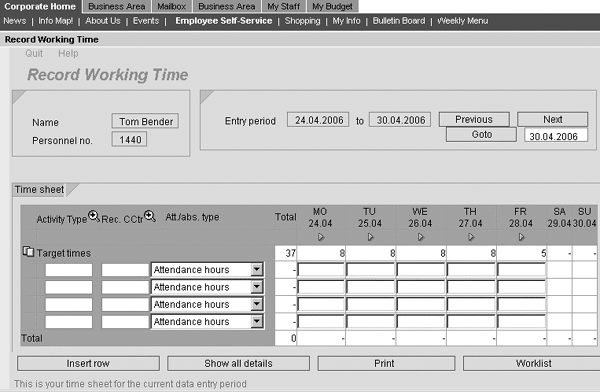Click the Insert row button
The height and width of the screenshot is (392, 600).
tap(88, 363)
